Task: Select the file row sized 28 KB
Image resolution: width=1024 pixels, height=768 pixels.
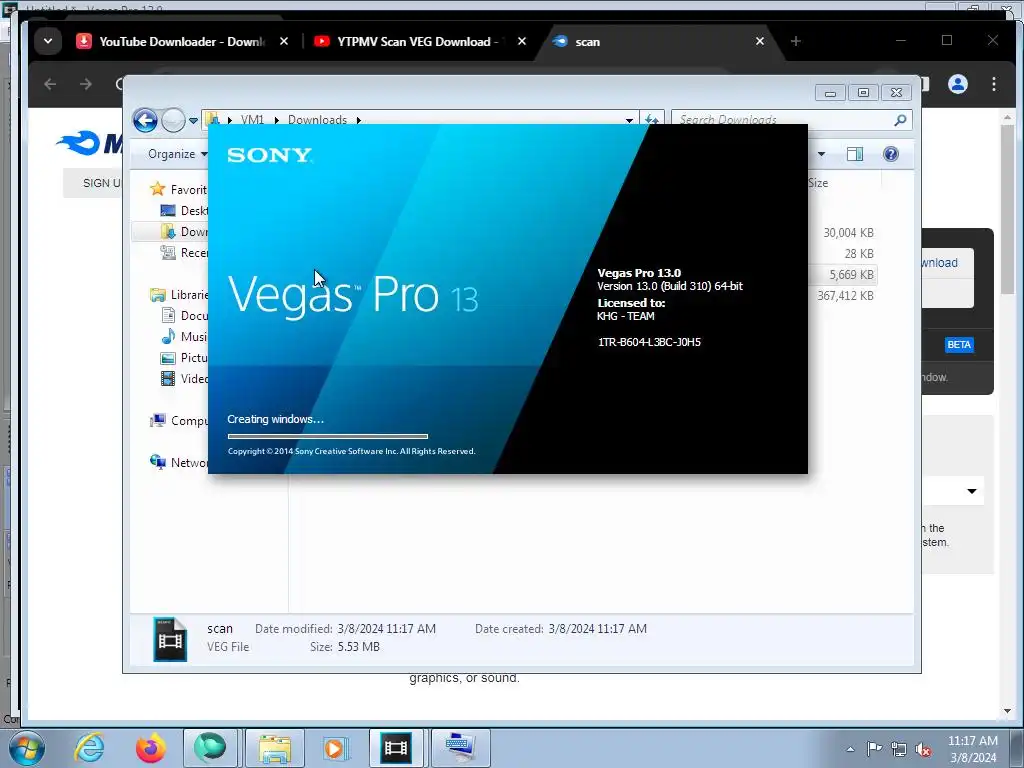Action: click(x=843, y=253)
